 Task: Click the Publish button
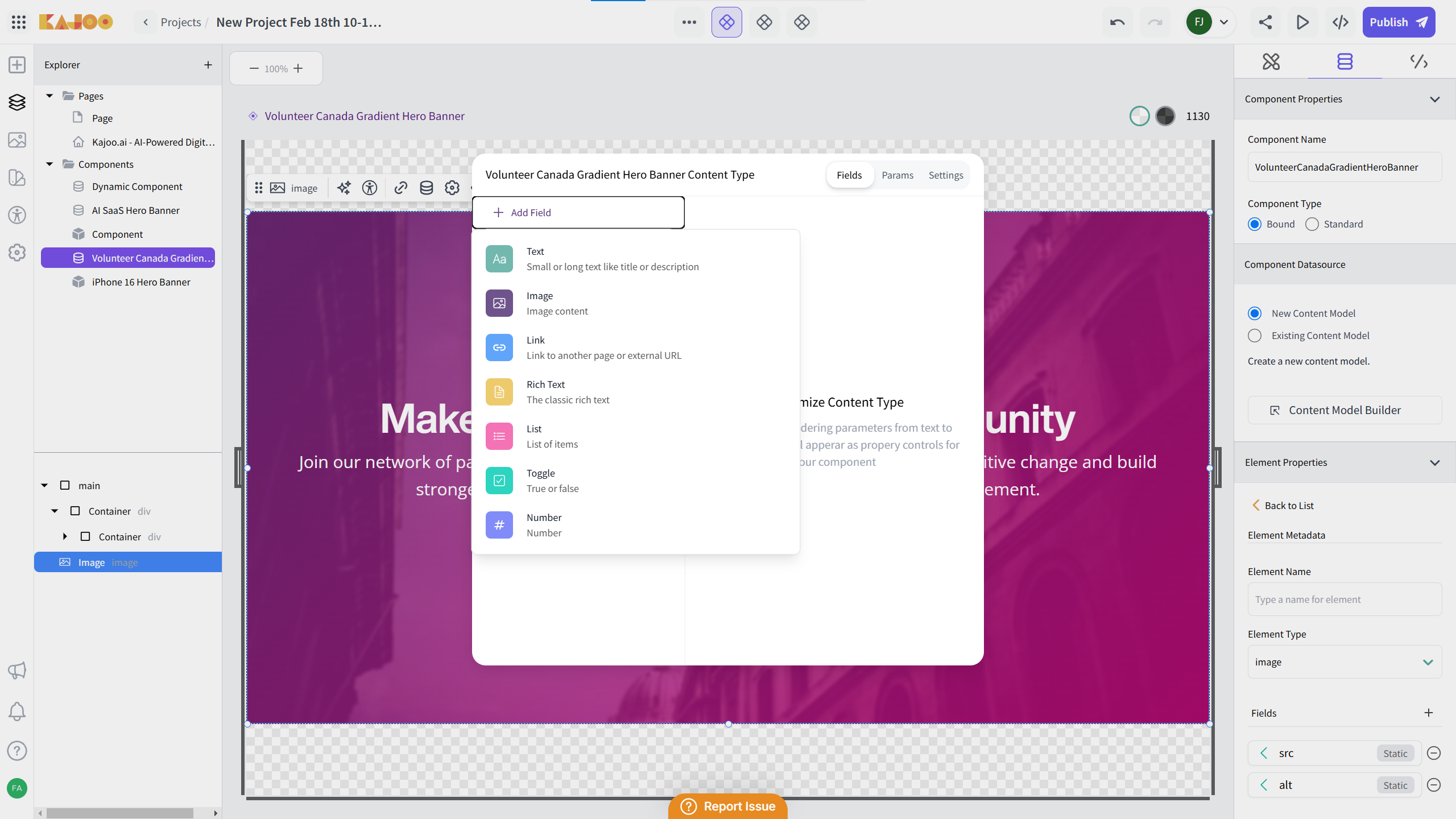1399,22
